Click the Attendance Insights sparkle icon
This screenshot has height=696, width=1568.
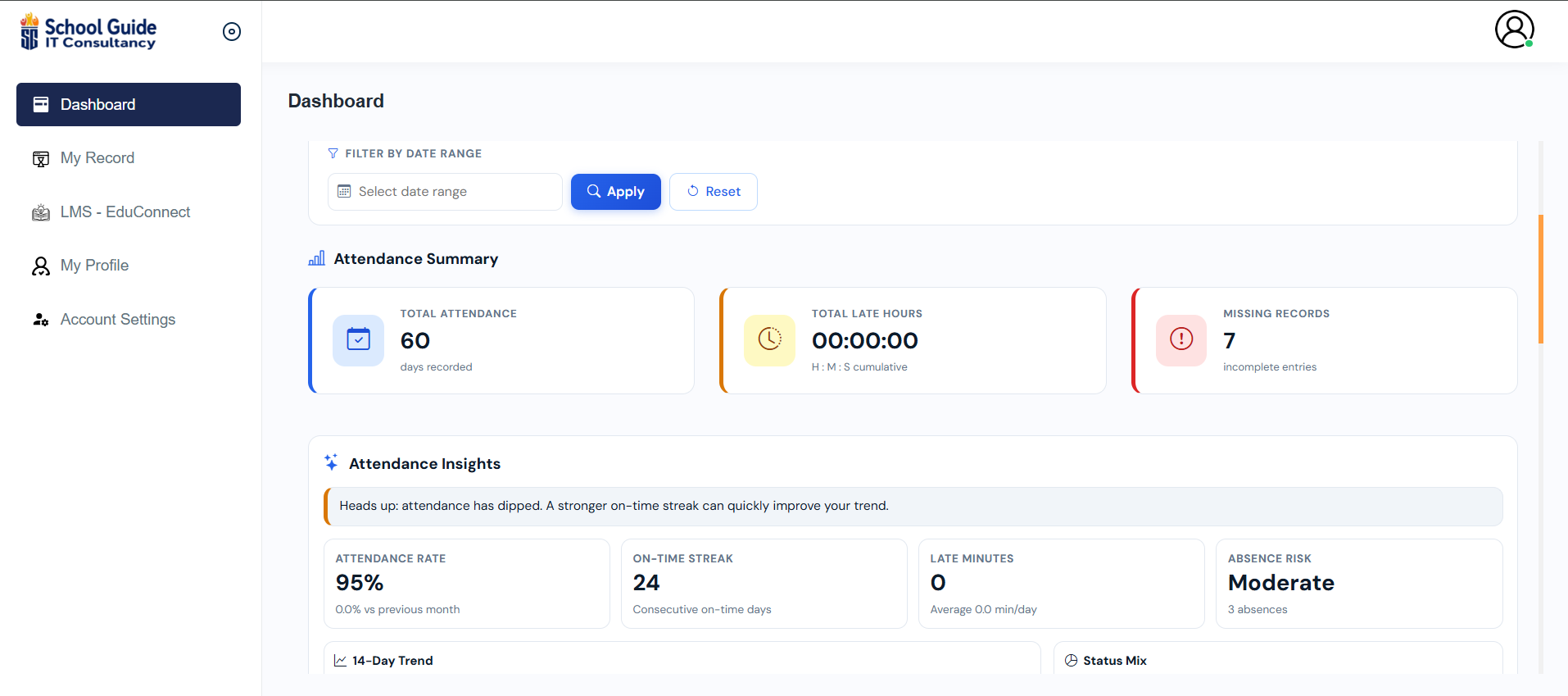click(x=331, y=463)
